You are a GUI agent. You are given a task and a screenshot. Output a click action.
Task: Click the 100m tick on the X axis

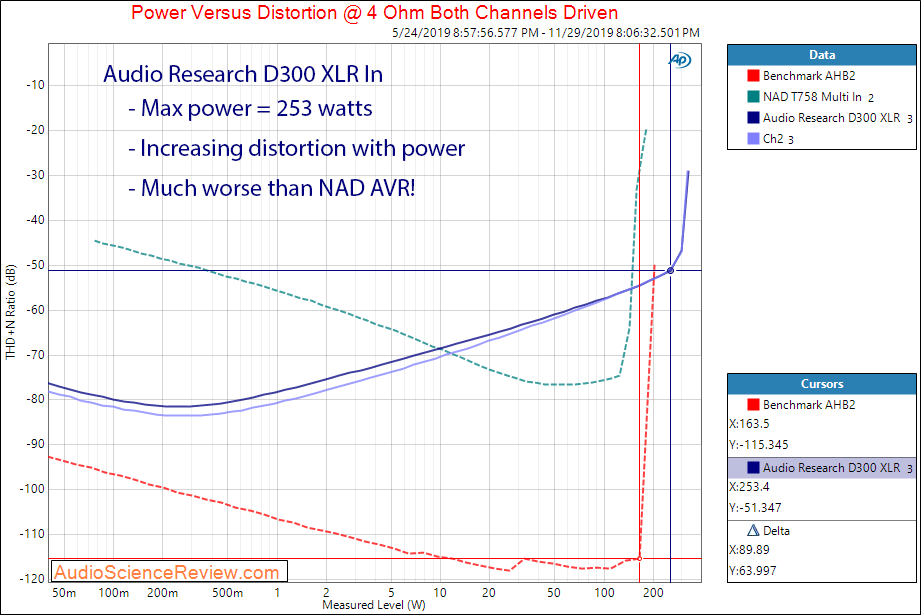pos(113,593)
